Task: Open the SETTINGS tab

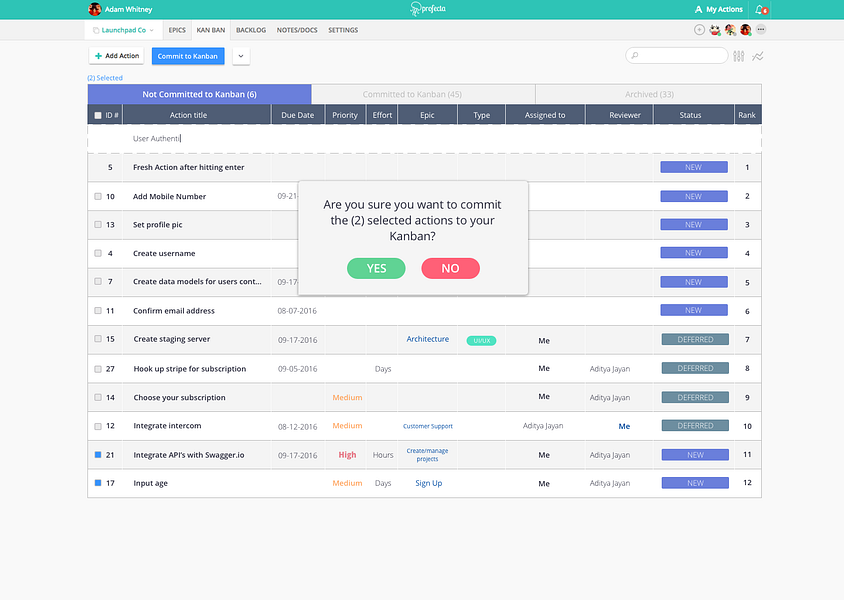Action: [x=343, y=30]
